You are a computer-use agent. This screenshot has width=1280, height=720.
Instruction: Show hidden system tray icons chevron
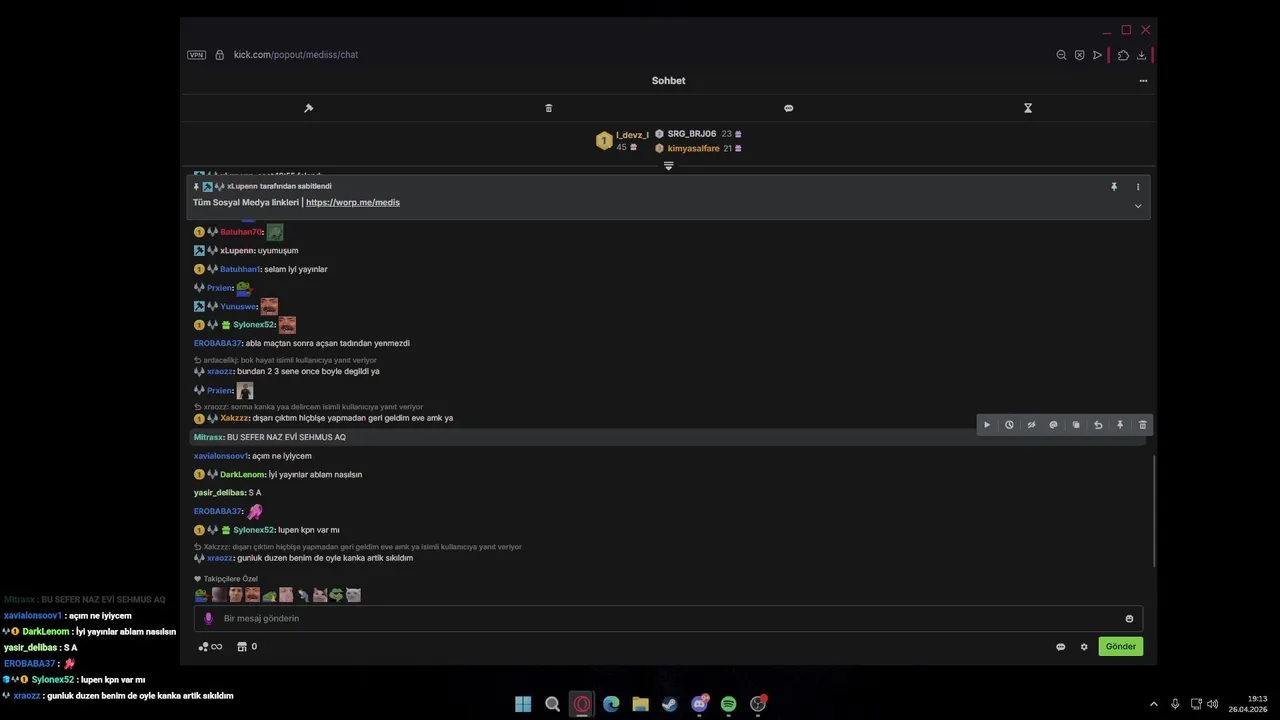coord(1154,704)
